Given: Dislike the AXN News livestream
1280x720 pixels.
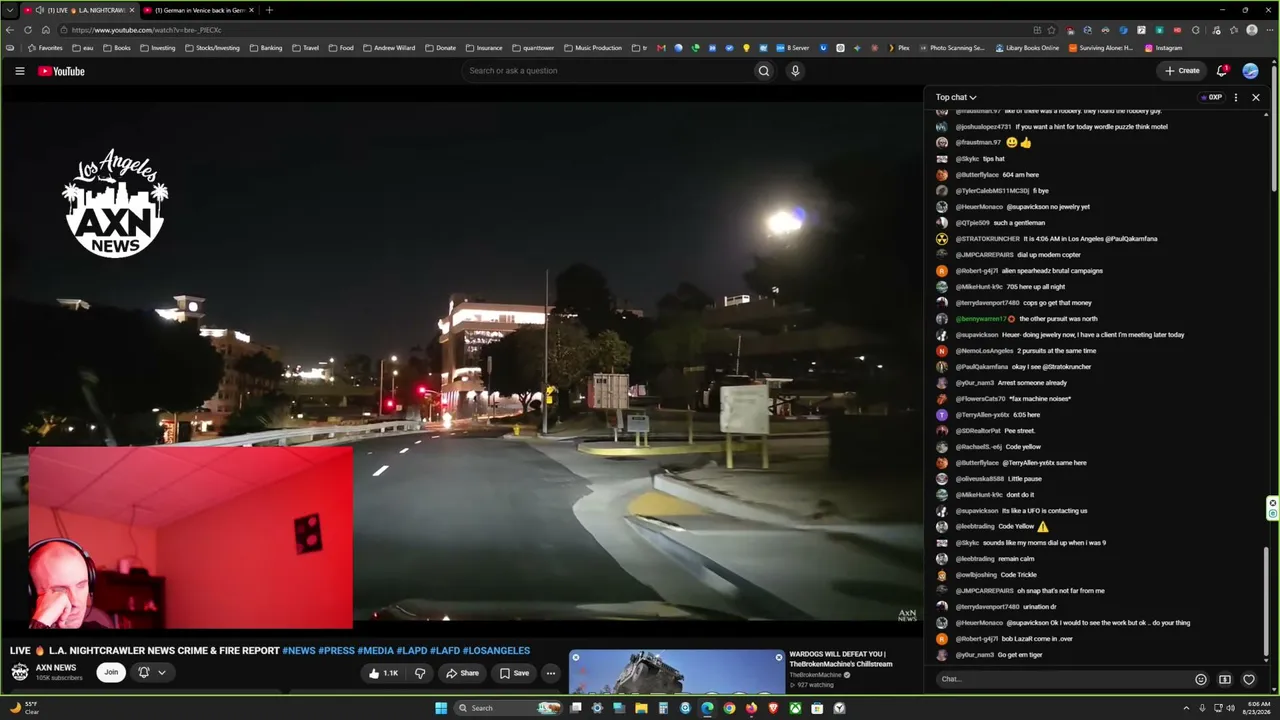Looking at the screenshot, I should pyautogui.click(x=420, y=673).
